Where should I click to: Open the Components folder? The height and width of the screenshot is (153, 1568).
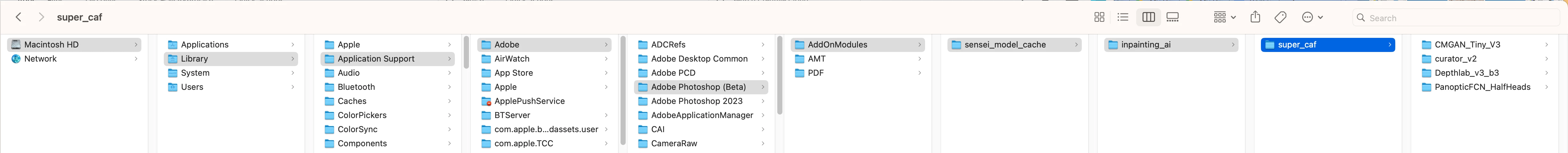click(388, 143)
